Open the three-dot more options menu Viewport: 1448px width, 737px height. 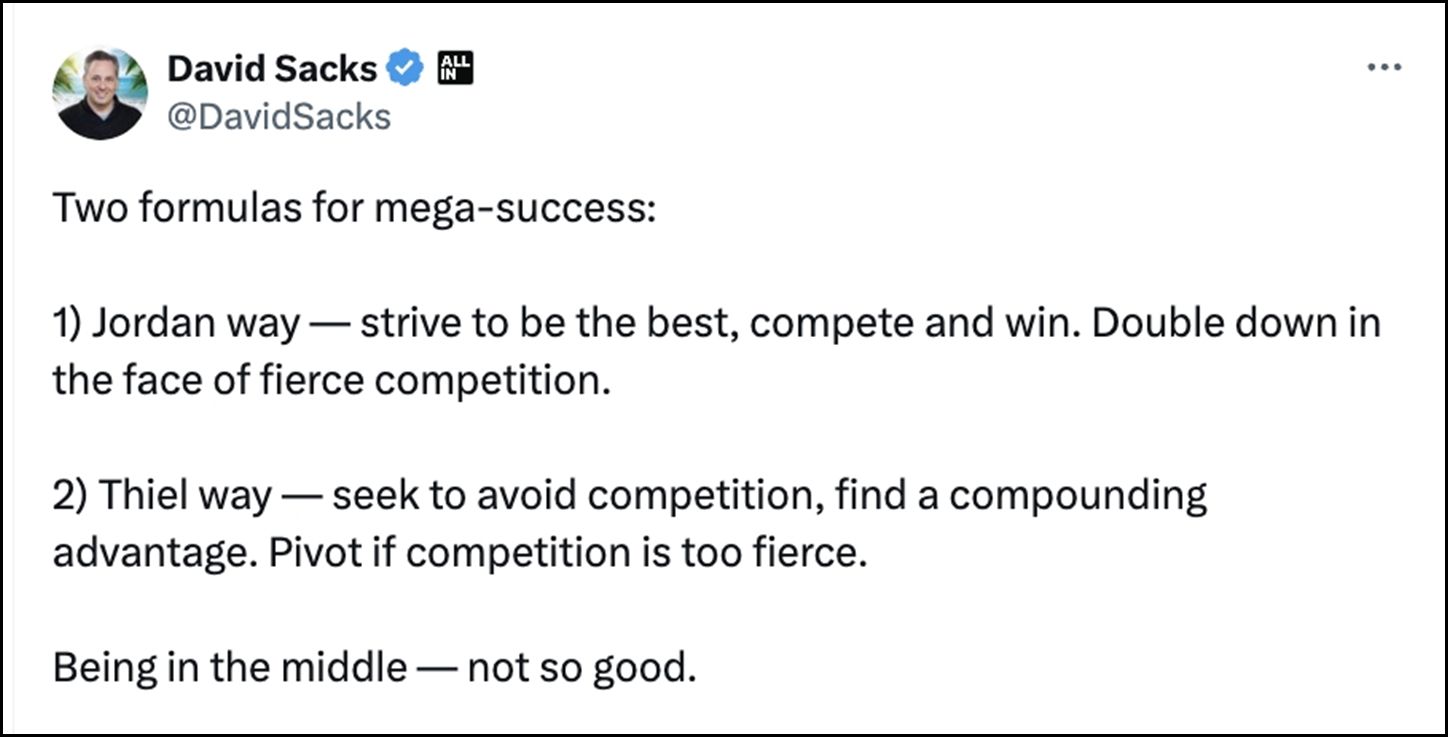[1384, 68]
